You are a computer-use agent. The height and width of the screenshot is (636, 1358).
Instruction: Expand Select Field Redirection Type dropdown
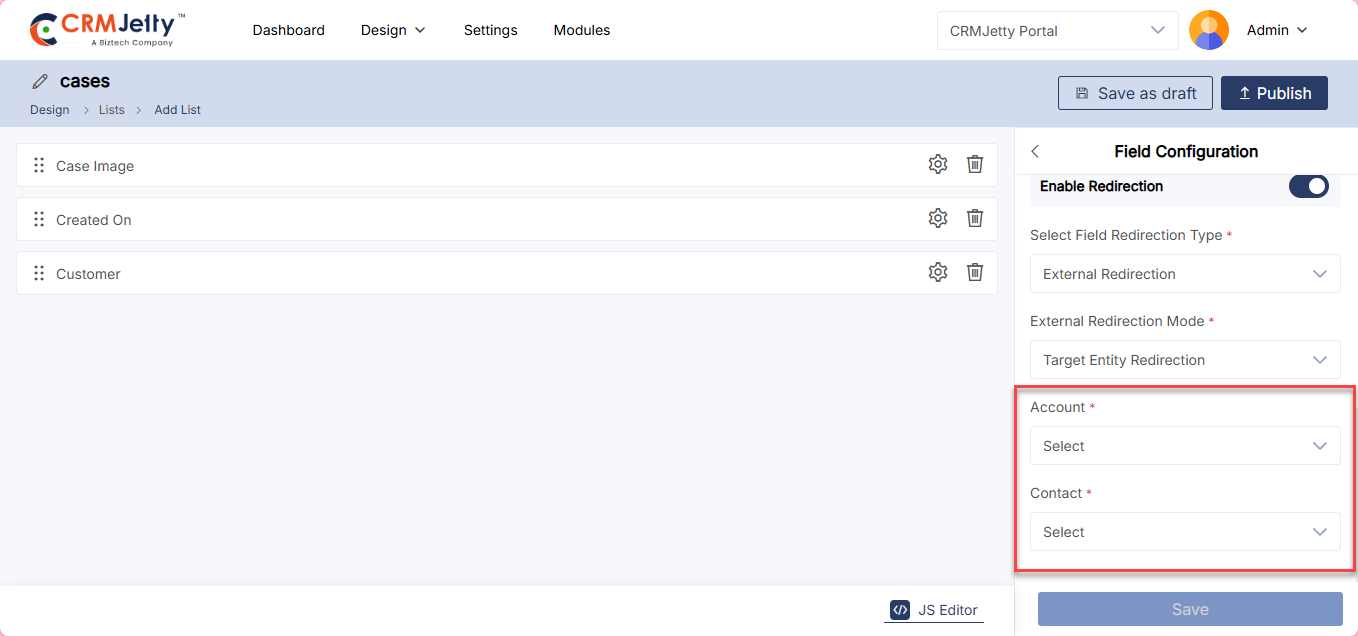[x=1184, y=274]
